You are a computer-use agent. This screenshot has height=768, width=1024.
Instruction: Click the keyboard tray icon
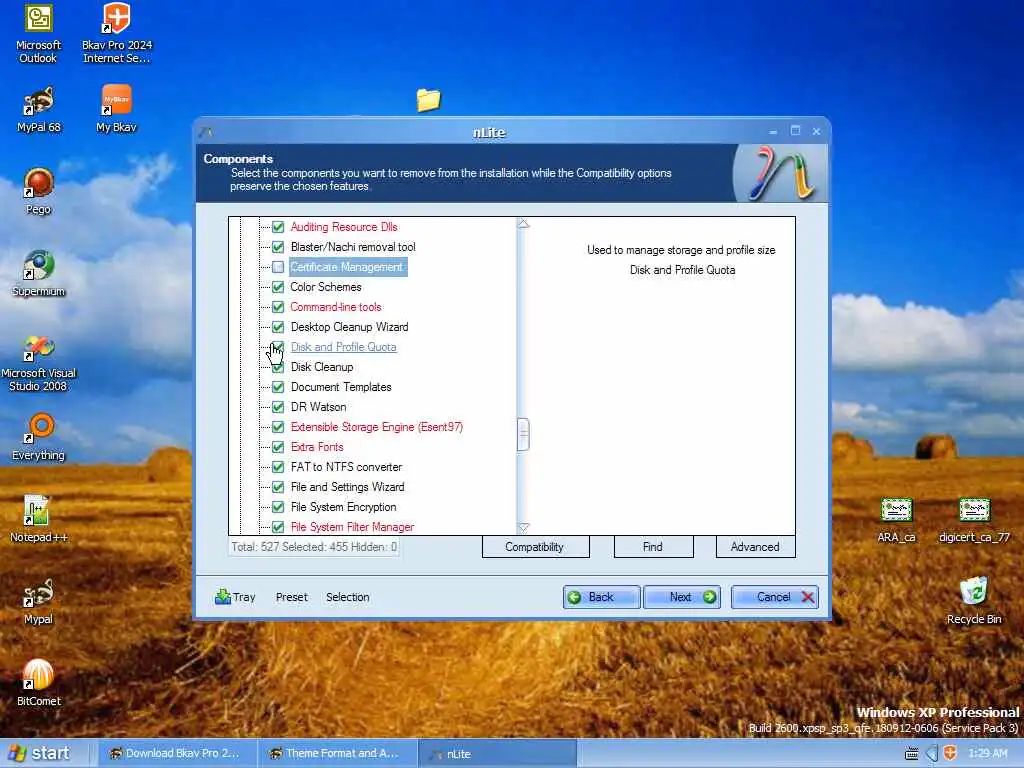point(912,754)
